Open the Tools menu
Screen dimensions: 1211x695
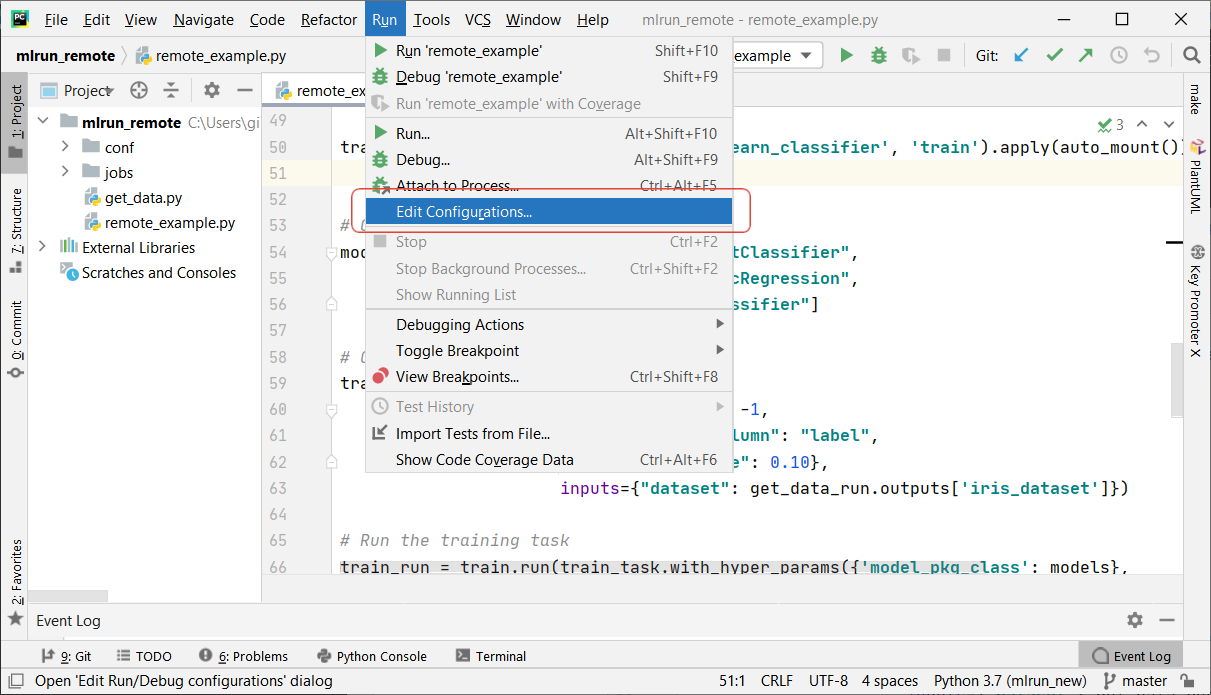431,20
